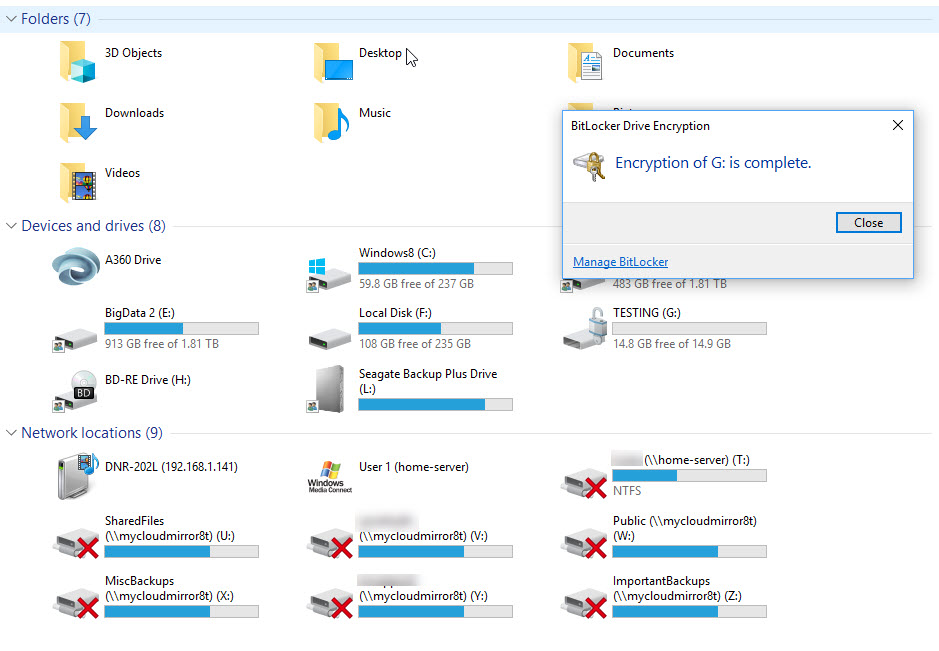Select the BD-RE Drive (H:) icon
Screen dimensions: 939x651
[75, 390]
